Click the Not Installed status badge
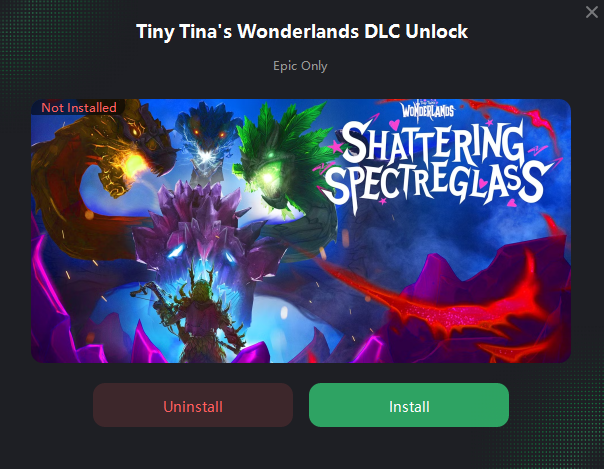The width and height of the screenshot is (604, 469). (x=79, y=107)
